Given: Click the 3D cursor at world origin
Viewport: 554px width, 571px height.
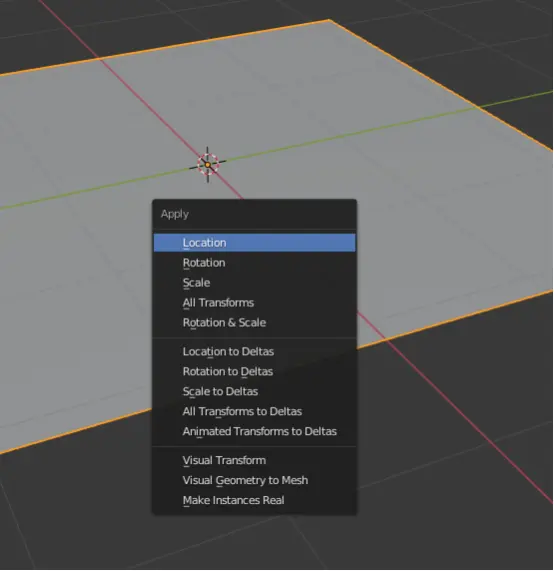Looking at the screenshot, I should tap(208, 165).
